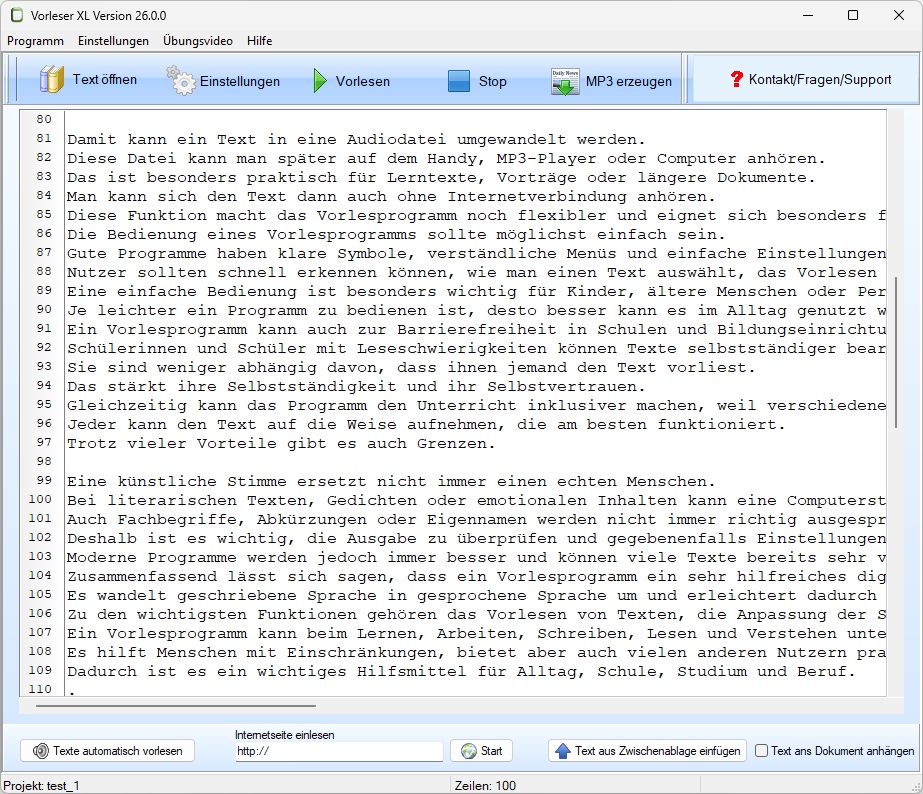
Task: Click the horizontal scrollbar thumb below text
Action: (175, 705)
